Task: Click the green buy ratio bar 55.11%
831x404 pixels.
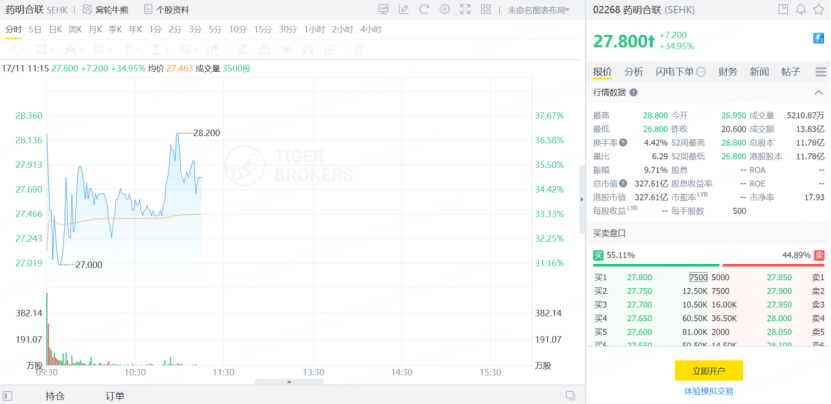Action: coord(656,265)
